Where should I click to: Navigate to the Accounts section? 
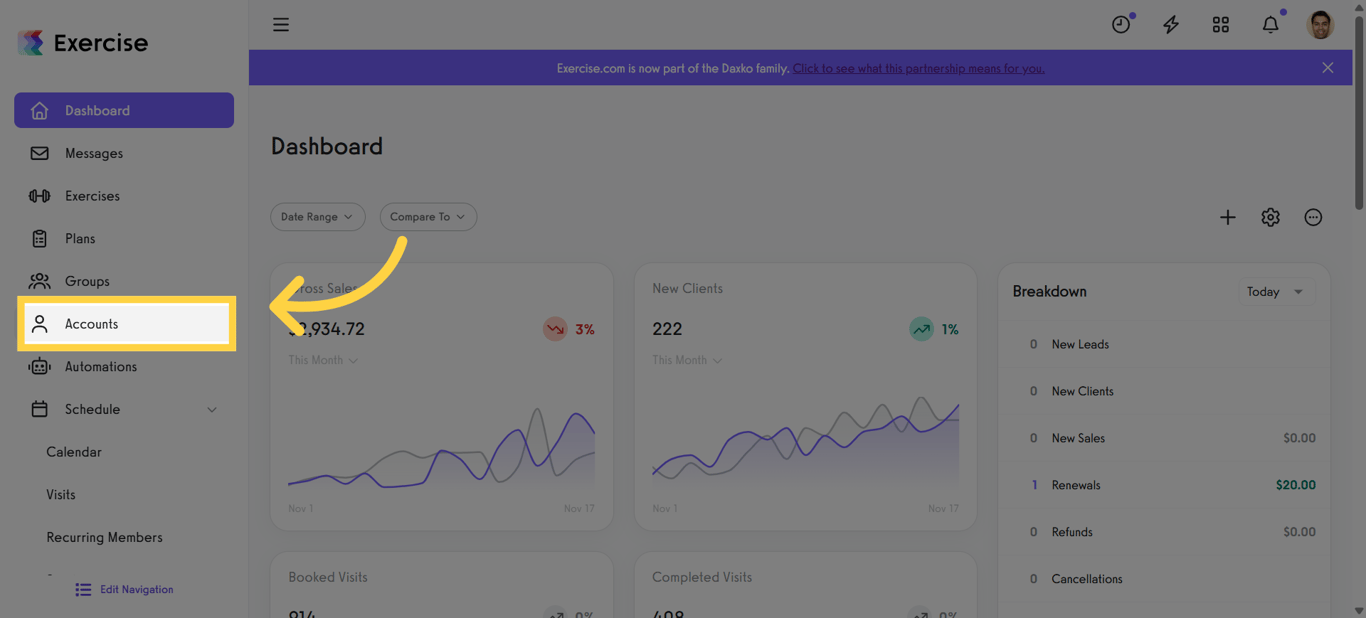pos(92,323)
